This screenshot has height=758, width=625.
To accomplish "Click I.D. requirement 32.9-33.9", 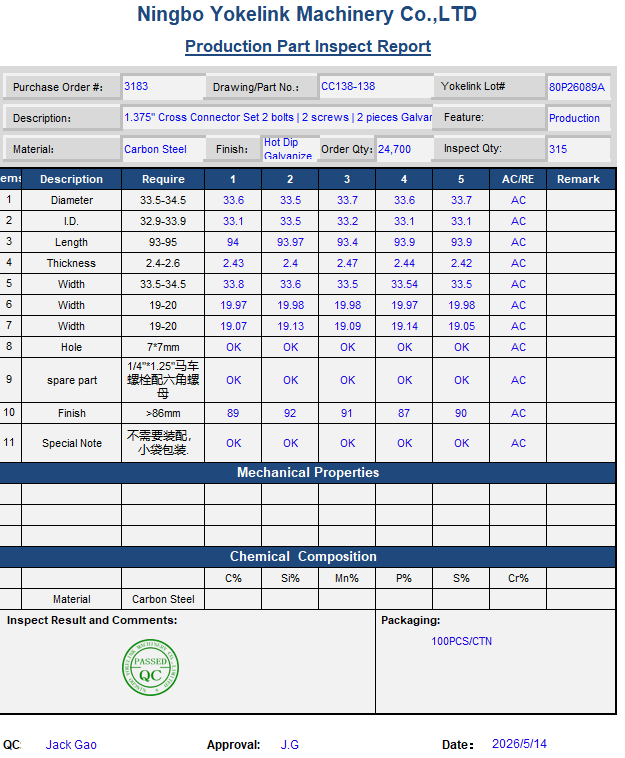I will pyautogui.click(x=163, y=221).
